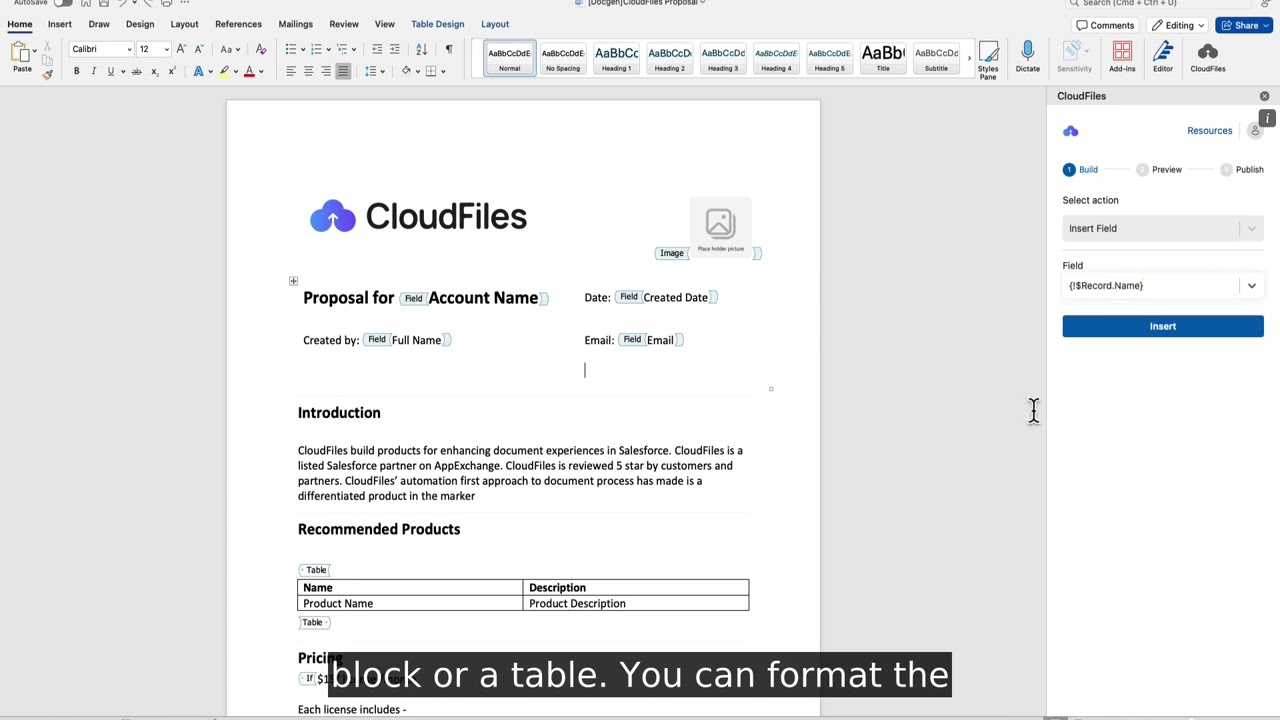Select the Heading 1 style
This screenshot has height=720, width=1280.
coord(616,59)
